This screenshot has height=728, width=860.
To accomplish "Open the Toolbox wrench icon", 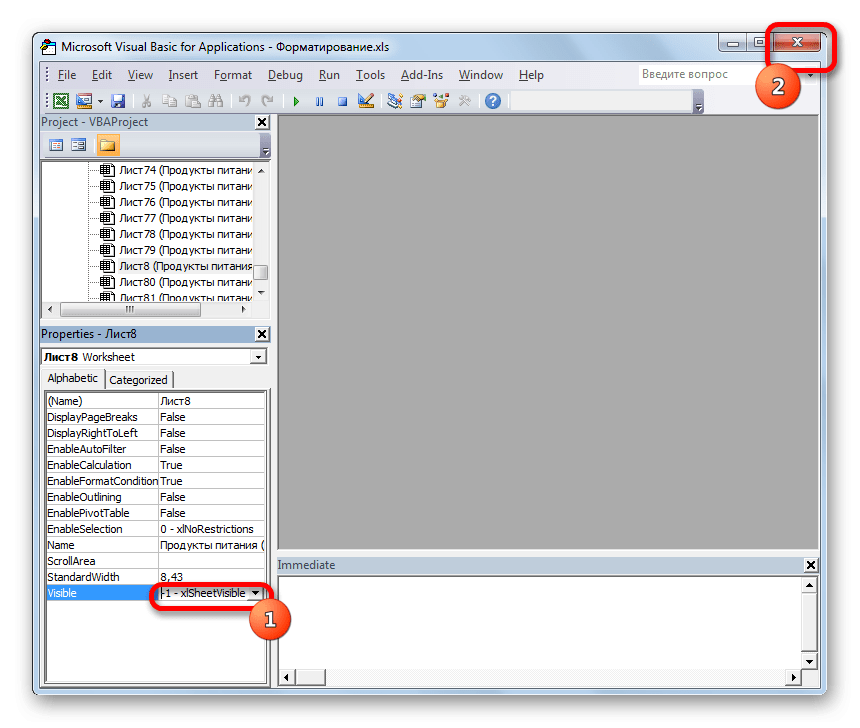I will point(464,101).
